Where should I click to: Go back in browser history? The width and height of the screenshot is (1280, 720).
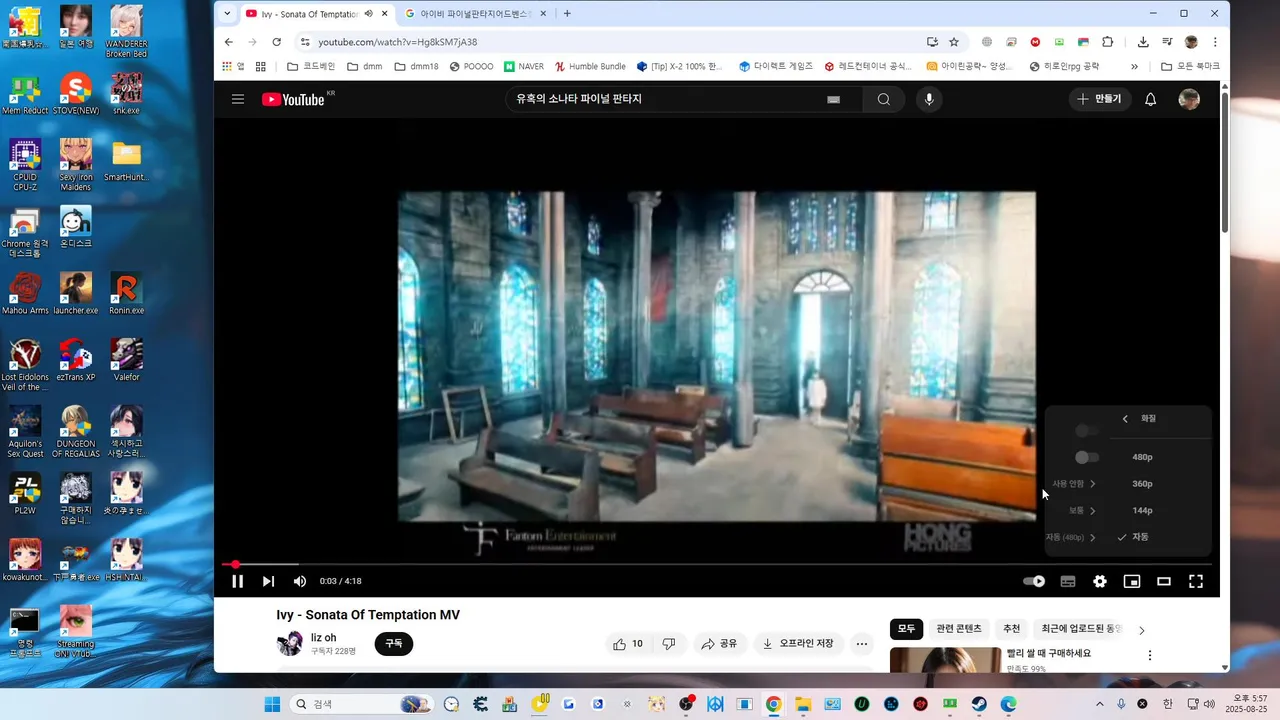[x=229, y=42]
